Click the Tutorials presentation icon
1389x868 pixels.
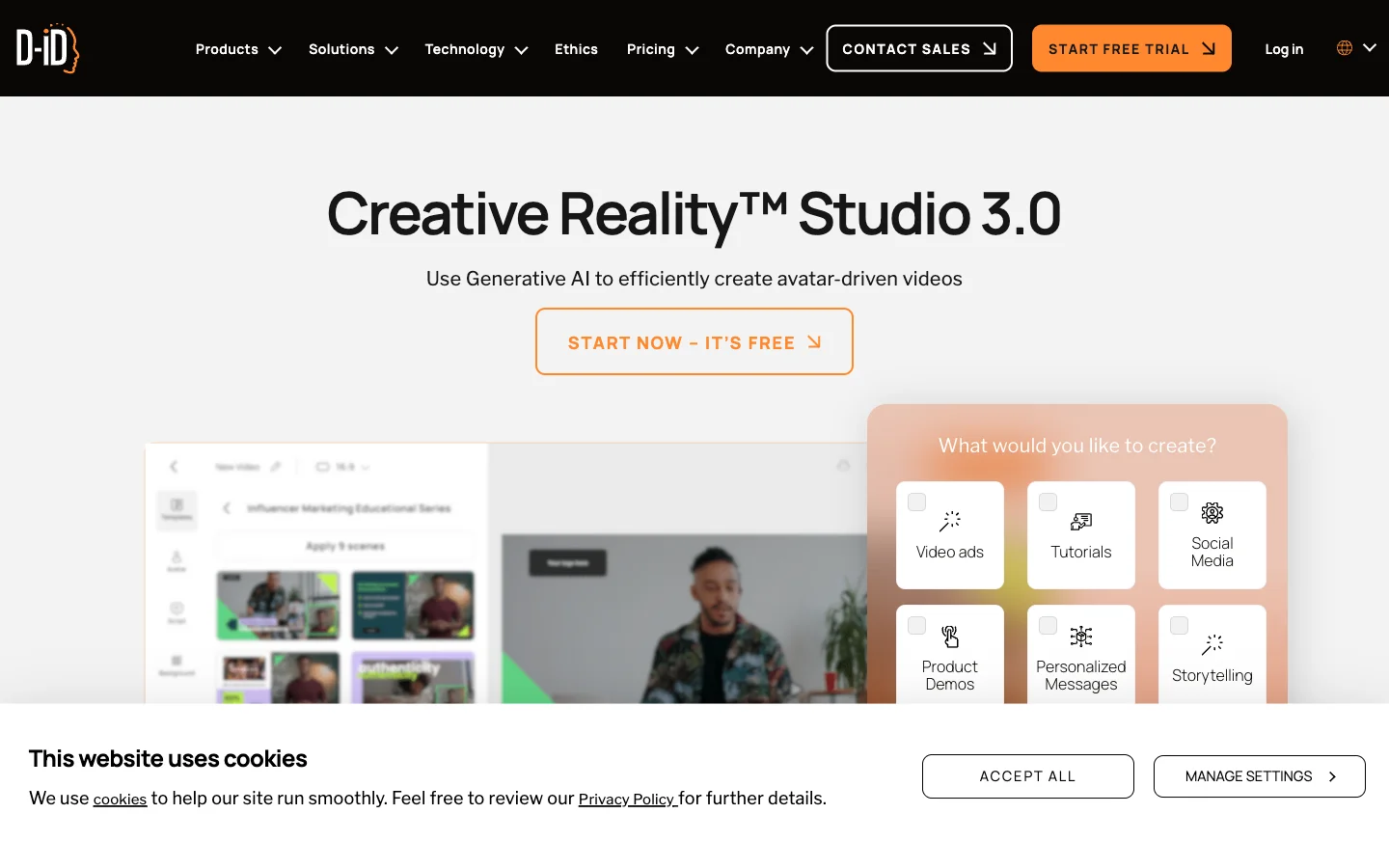(1081, 522)
